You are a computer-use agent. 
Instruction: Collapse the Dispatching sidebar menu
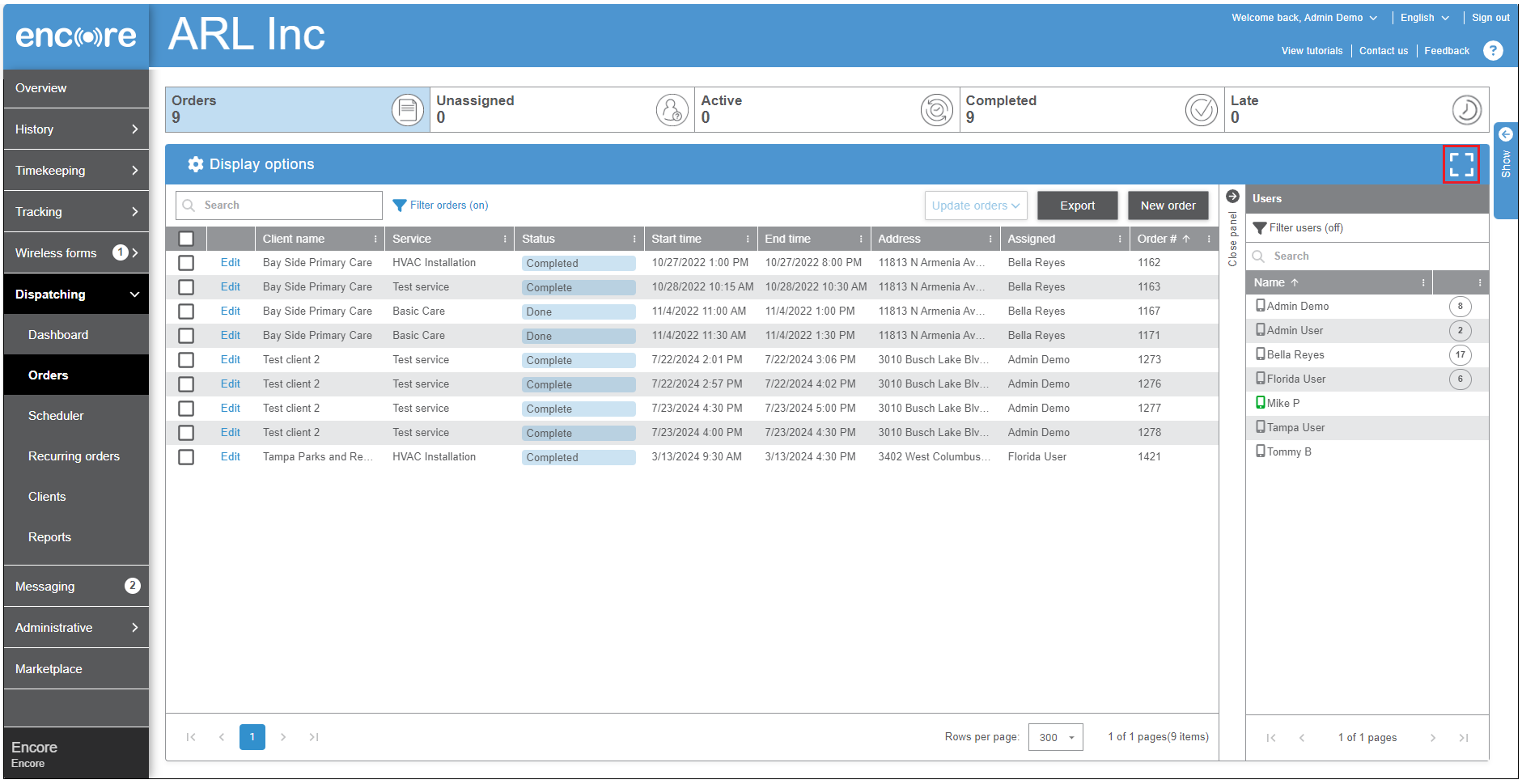[x=76, y=295]
